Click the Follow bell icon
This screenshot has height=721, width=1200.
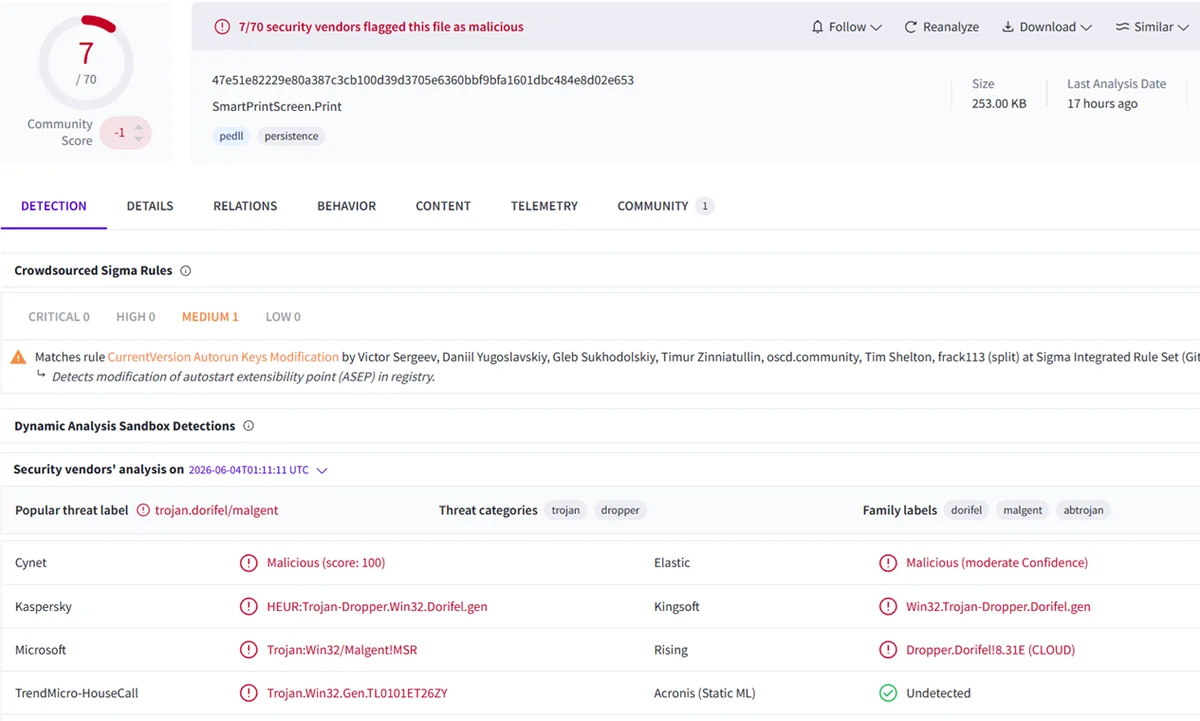coord(818,27)
